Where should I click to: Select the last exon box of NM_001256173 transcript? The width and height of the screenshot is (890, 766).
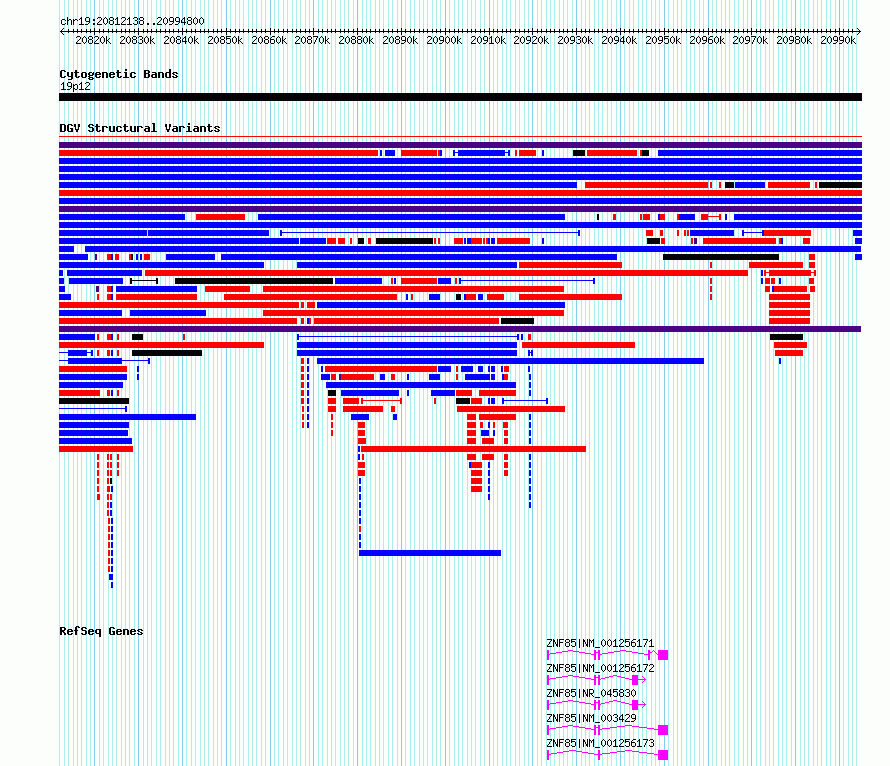662,755
